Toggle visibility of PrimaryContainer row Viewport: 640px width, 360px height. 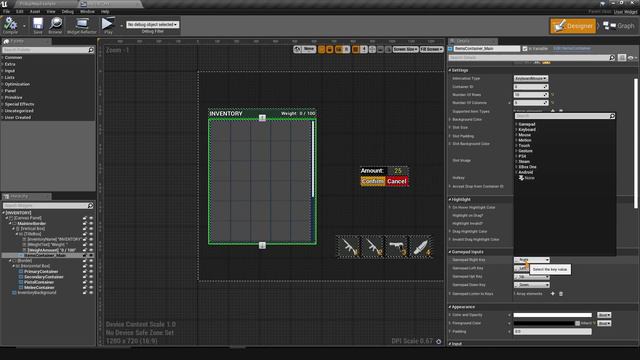(91, 271)
